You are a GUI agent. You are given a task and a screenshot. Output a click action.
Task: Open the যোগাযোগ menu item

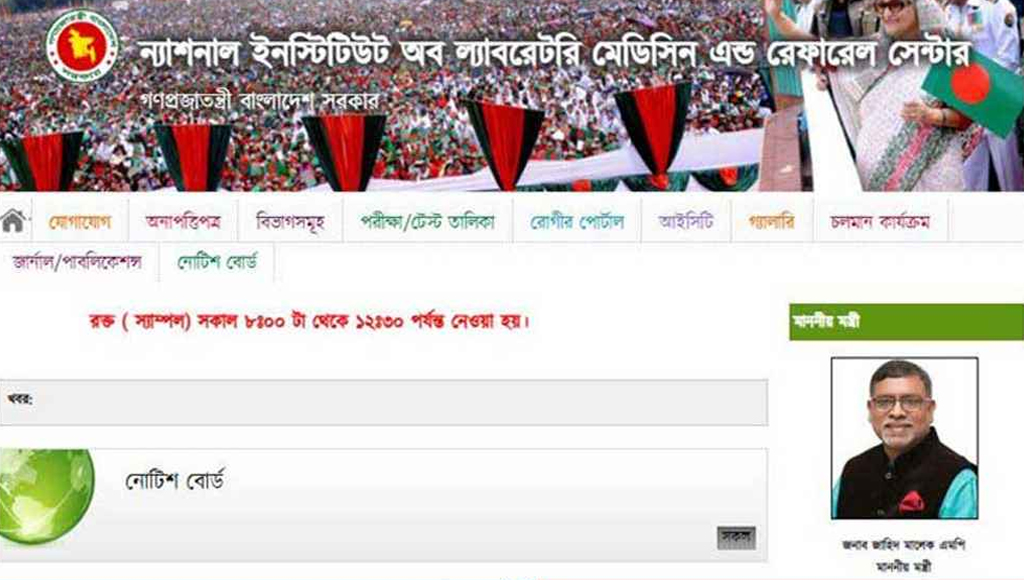[x=80, y=222]
